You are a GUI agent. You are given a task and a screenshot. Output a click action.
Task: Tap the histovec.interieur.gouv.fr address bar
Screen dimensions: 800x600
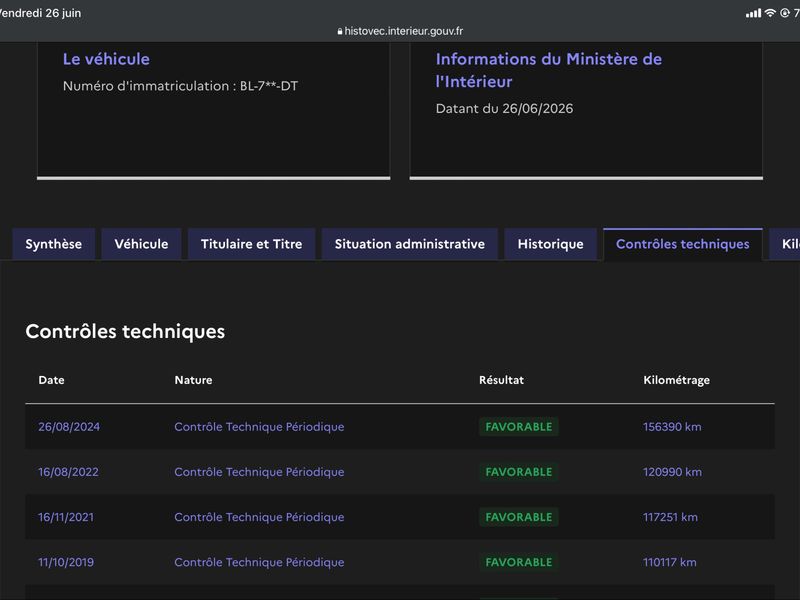coord(400,31)
